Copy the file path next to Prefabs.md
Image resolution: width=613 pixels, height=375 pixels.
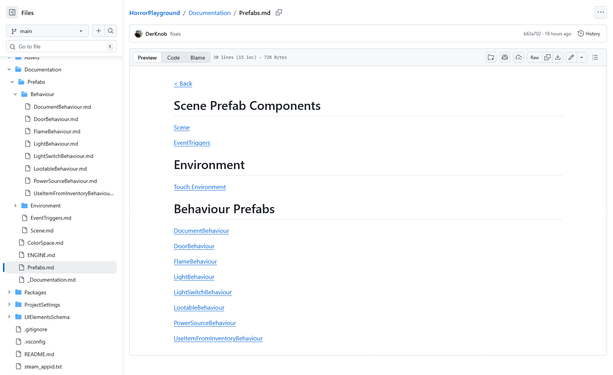[279, 13]
